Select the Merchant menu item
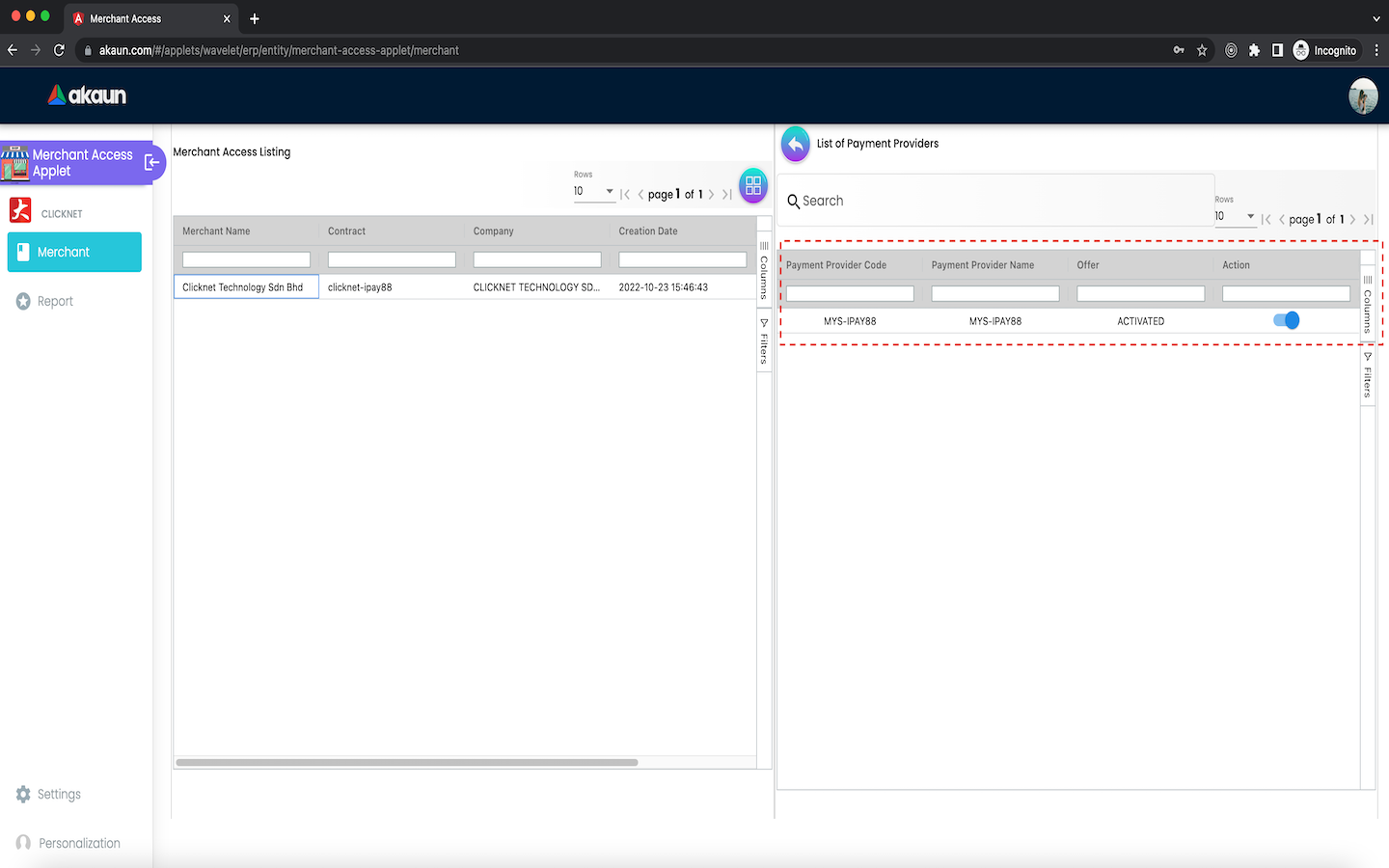Viewport: 1389px width, 868px height. coord(74,252)
